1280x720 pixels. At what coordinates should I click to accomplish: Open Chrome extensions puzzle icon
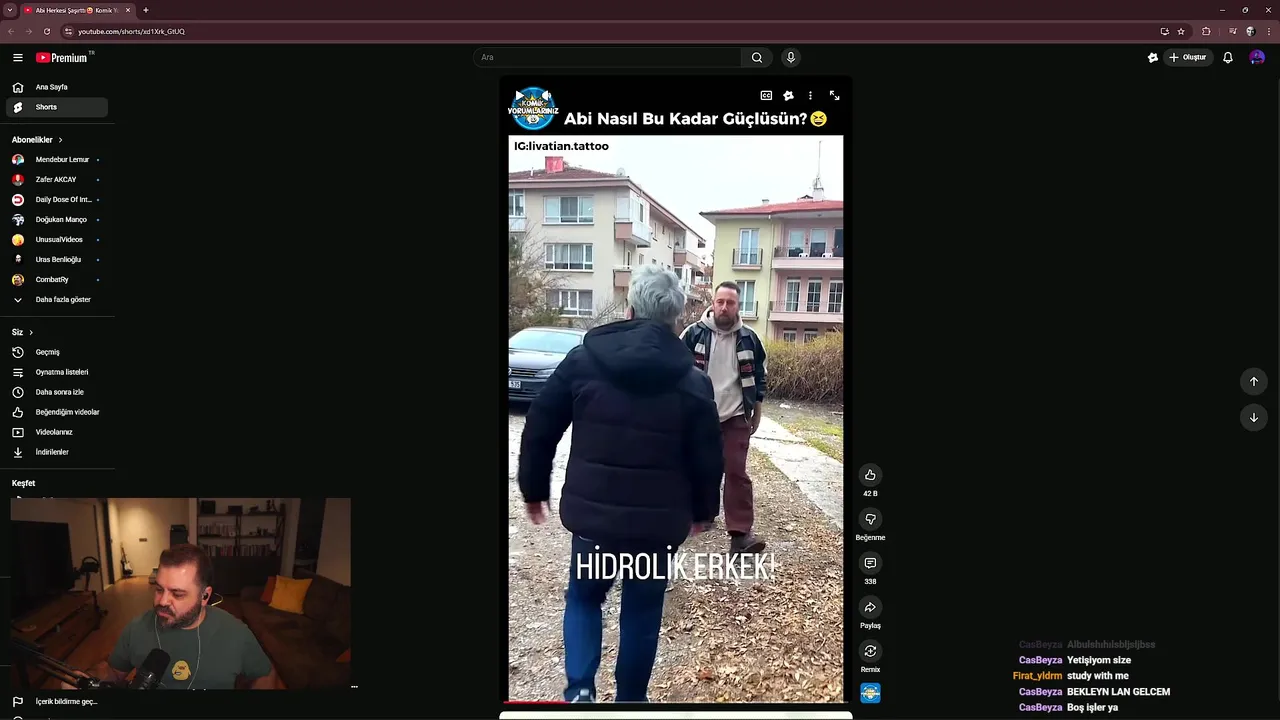point(1206,31)
